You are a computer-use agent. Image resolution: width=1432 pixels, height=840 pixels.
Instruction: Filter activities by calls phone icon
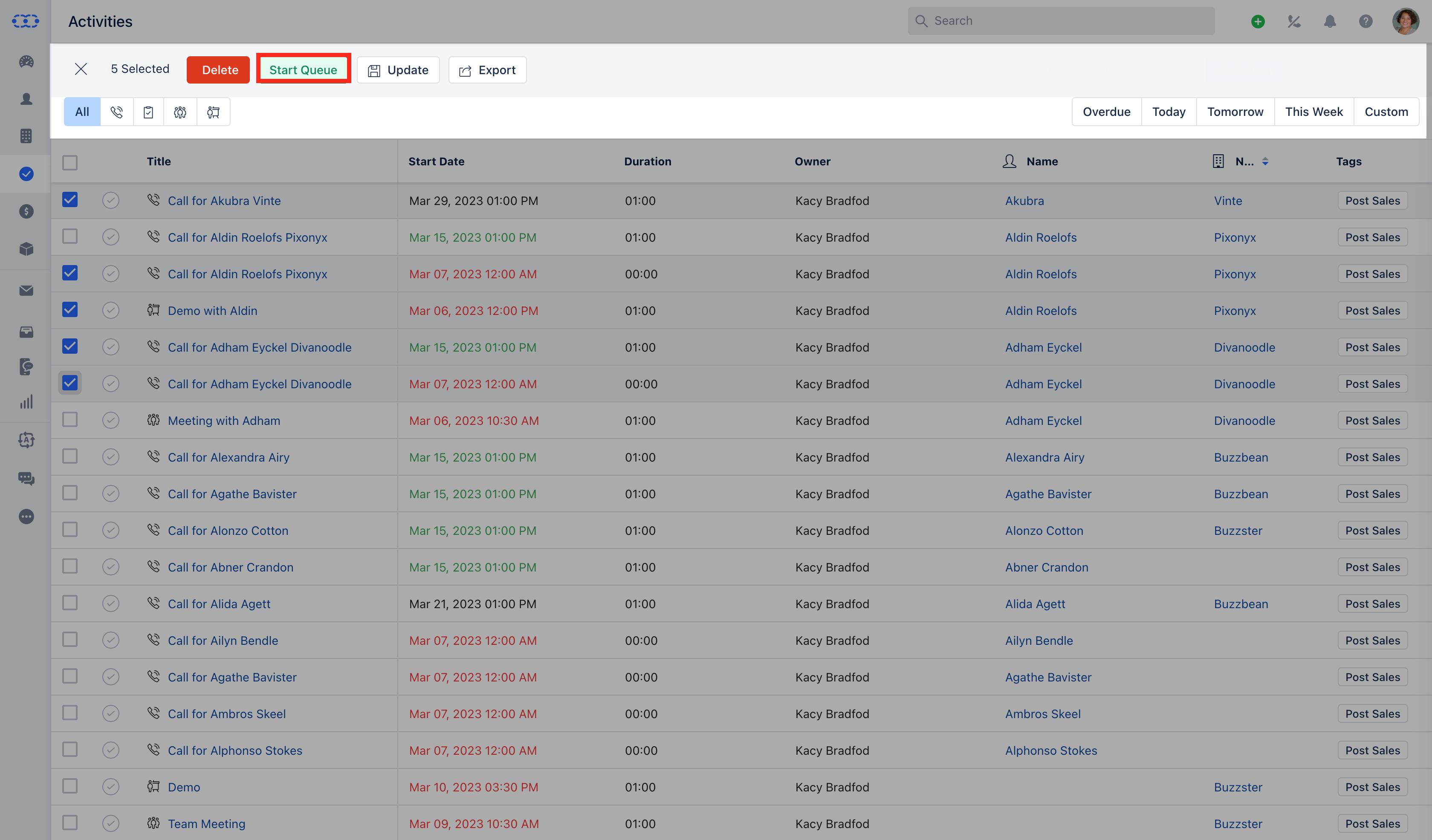(117, 112)
